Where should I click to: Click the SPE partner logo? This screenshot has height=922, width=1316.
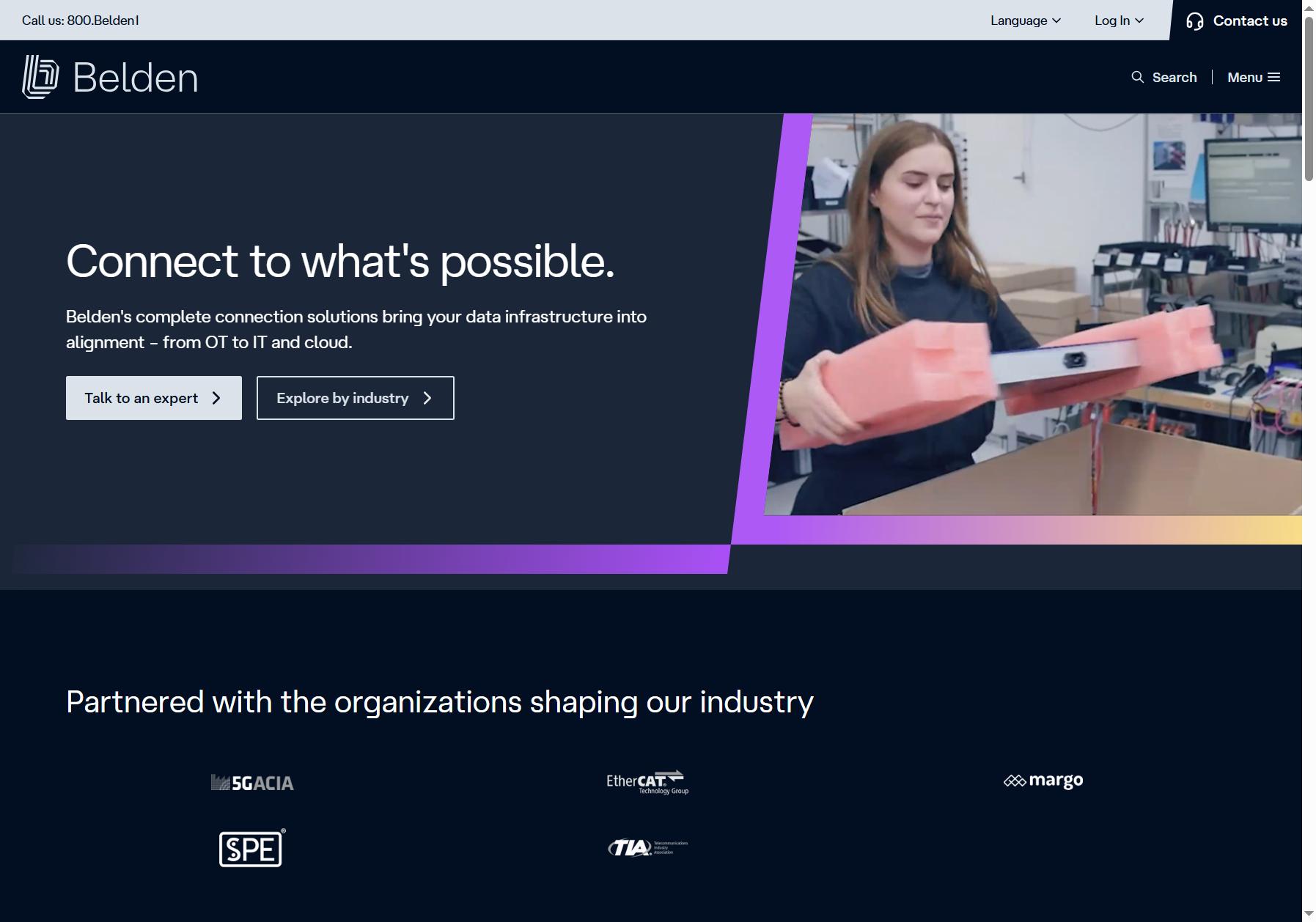click(252, 848)
